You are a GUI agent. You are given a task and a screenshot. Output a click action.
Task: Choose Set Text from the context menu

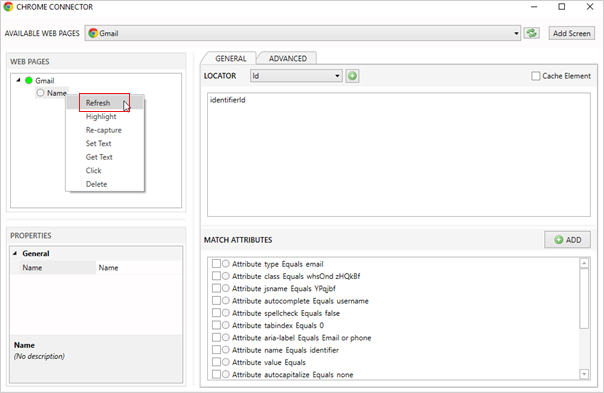click(105, 143)
